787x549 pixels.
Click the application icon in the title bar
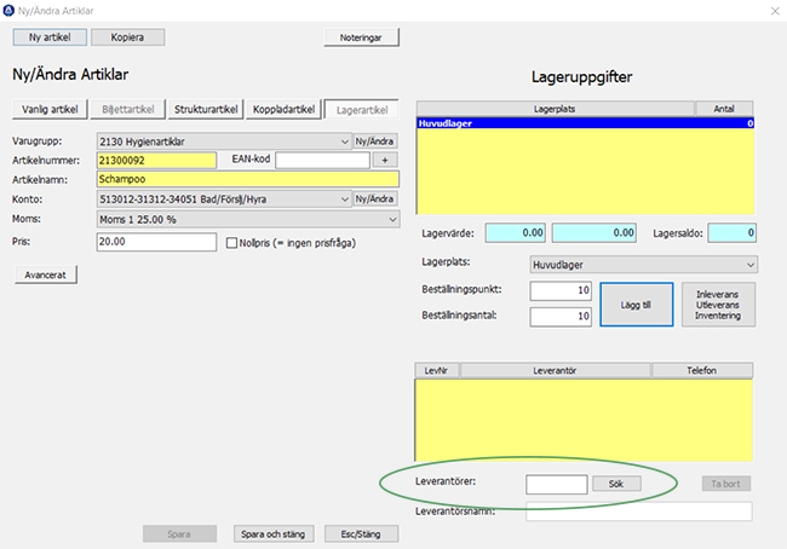(x=9, y=11)
